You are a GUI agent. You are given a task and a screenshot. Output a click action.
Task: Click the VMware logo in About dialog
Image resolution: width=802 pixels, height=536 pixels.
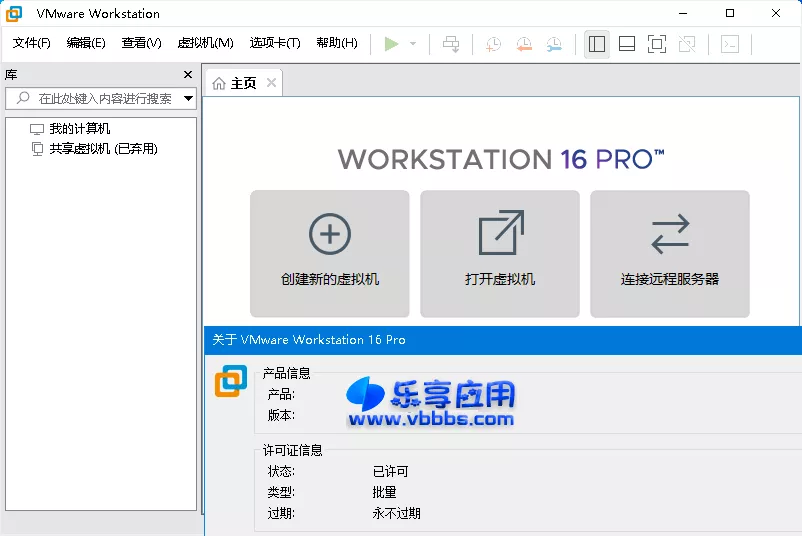coord(231,381)
